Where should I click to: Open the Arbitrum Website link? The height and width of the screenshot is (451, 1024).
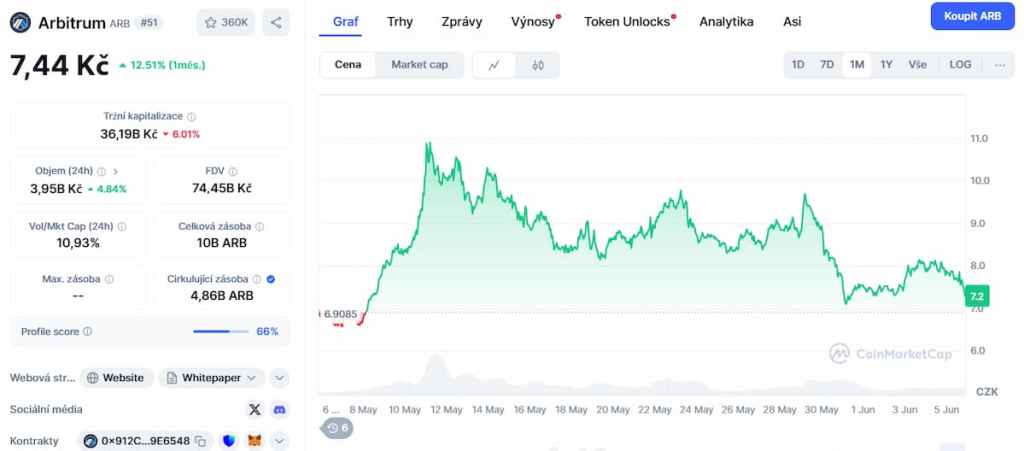(x=116, y=378)
